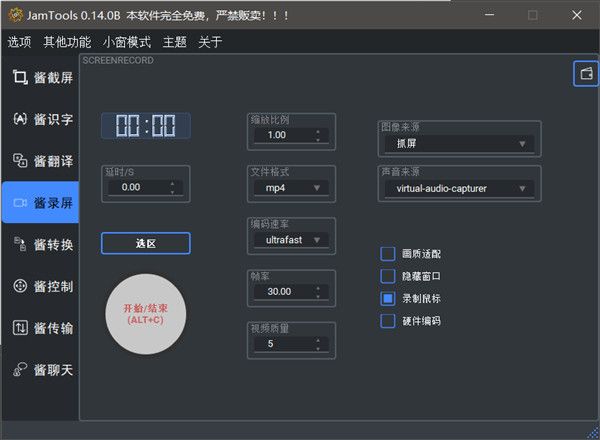
Task: Enable the 硬件编码 checkbox
Action: coord(388,321)
